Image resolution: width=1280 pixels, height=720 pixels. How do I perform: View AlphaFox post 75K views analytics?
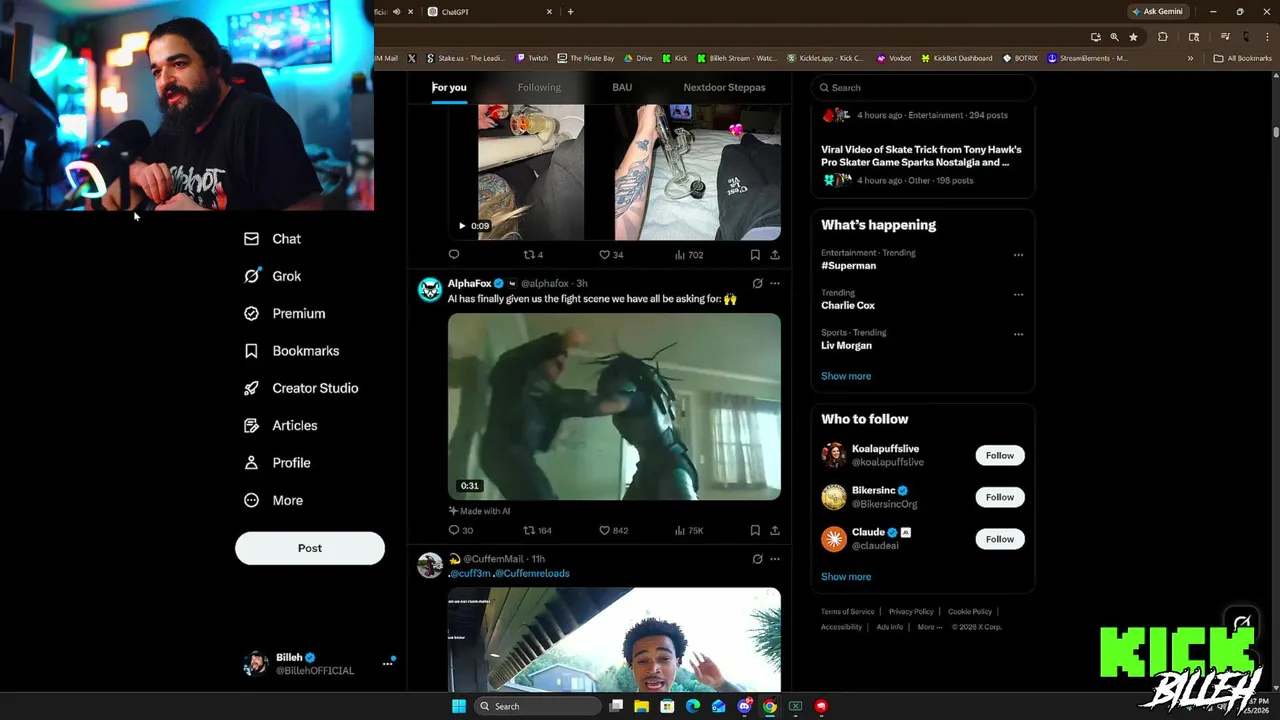click(x=689, y=530)
